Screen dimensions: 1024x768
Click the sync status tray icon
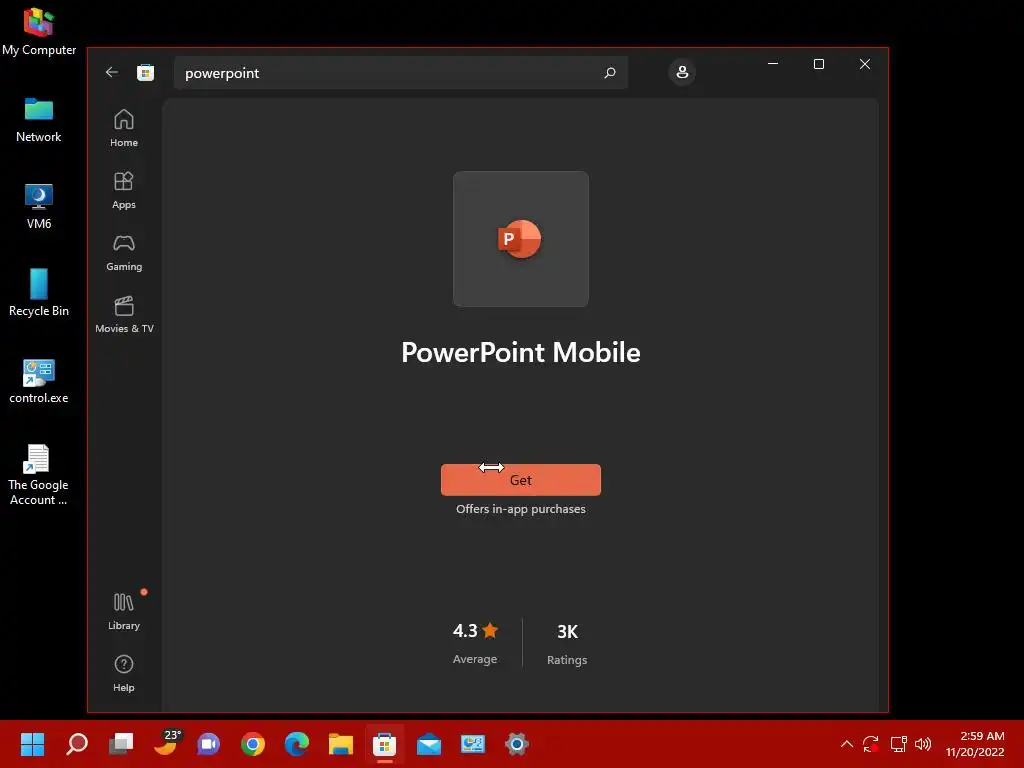coord(871,744)
